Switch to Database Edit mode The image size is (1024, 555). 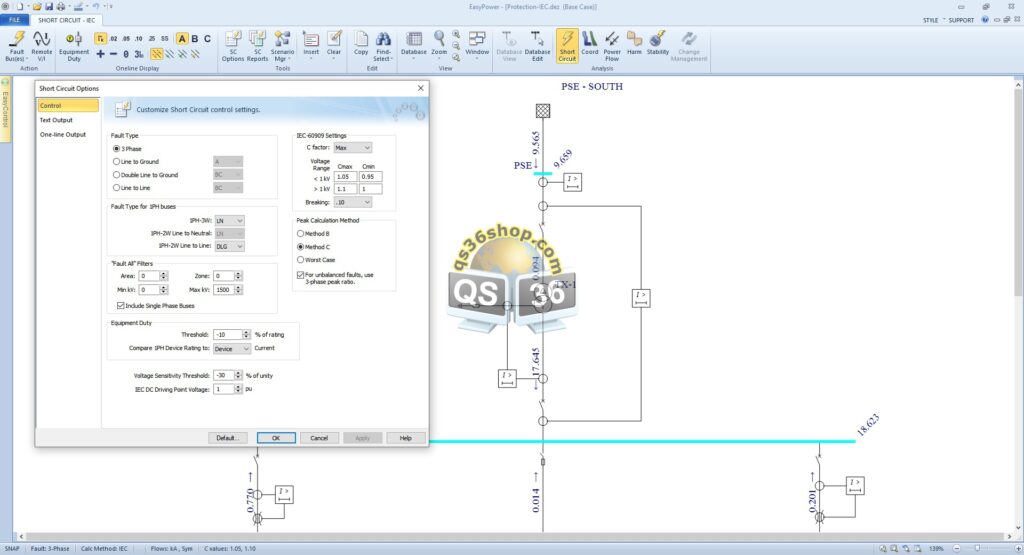point(537,46)
